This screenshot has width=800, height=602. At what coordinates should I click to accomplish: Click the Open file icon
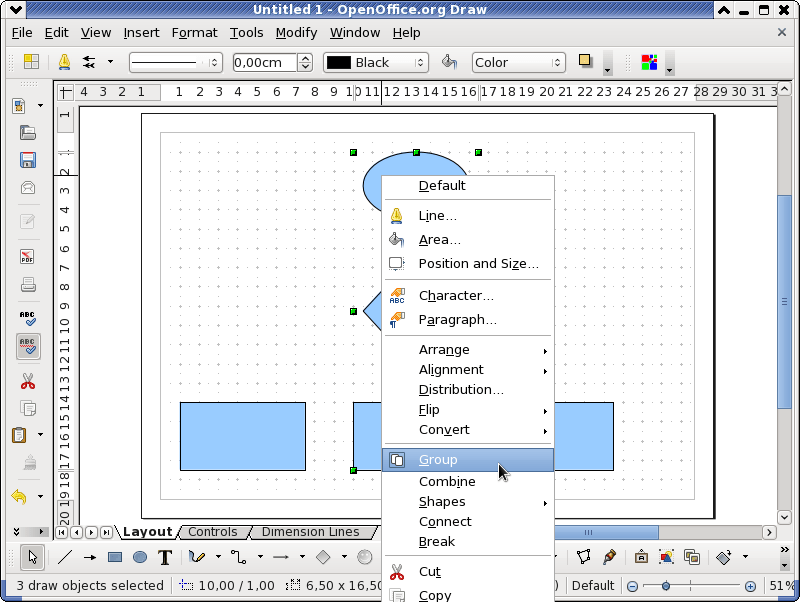coord(28,133)
